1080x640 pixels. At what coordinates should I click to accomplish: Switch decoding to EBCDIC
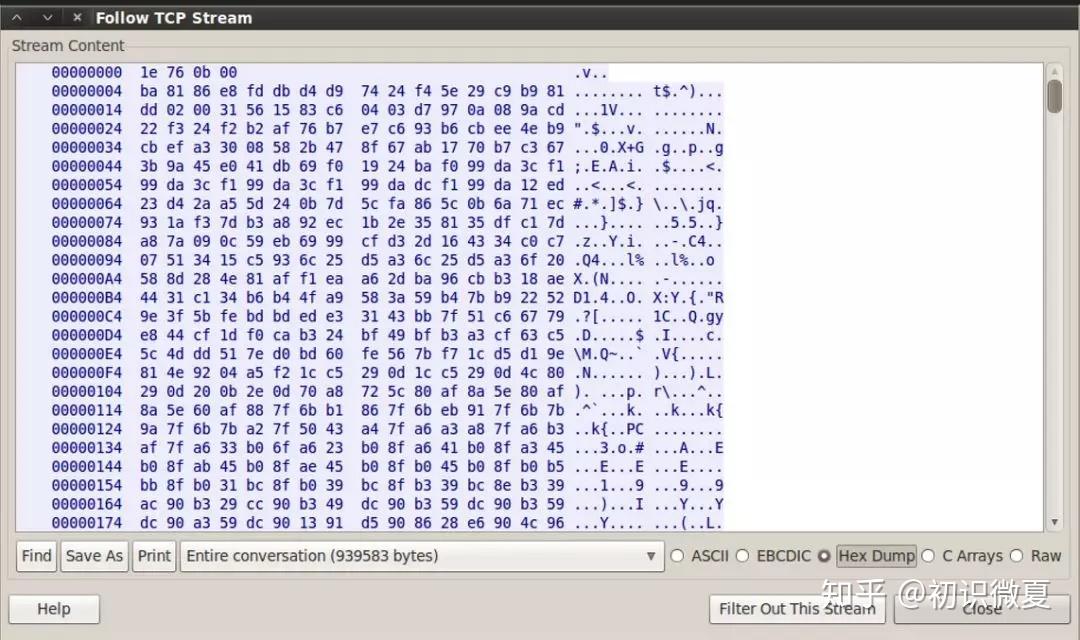(x=743, y=555)
